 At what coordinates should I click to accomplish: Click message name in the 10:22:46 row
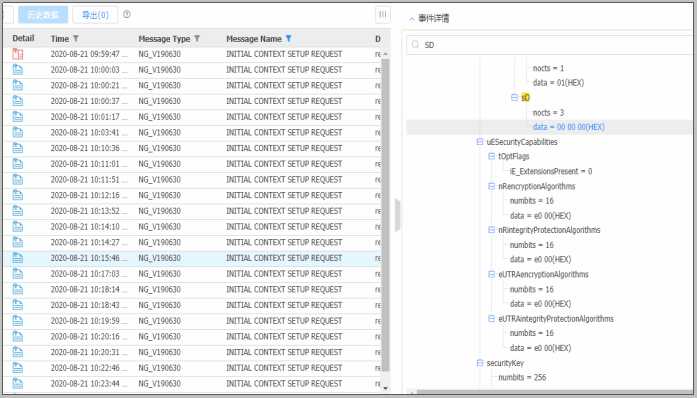[284, 368]
